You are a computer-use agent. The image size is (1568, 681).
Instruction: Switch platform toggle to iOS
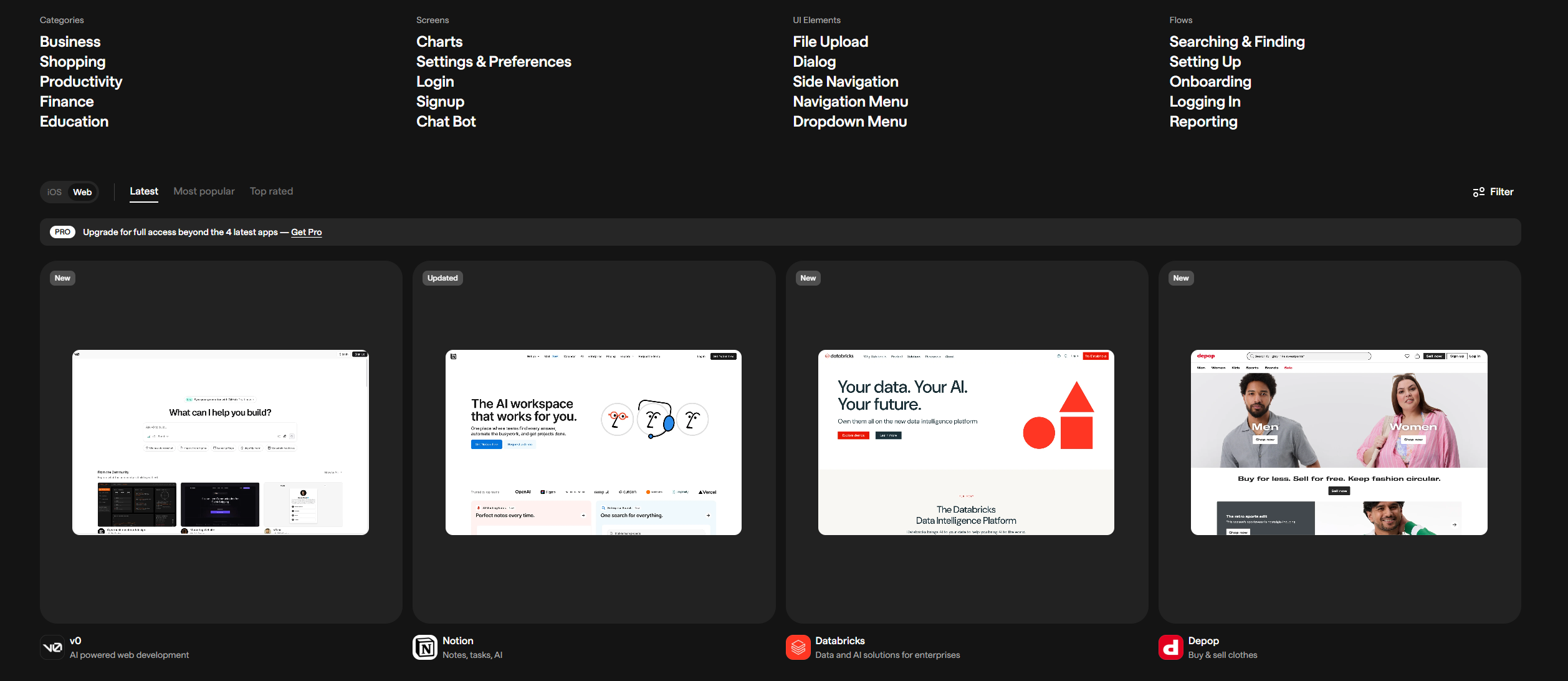[x=55, y=192]
